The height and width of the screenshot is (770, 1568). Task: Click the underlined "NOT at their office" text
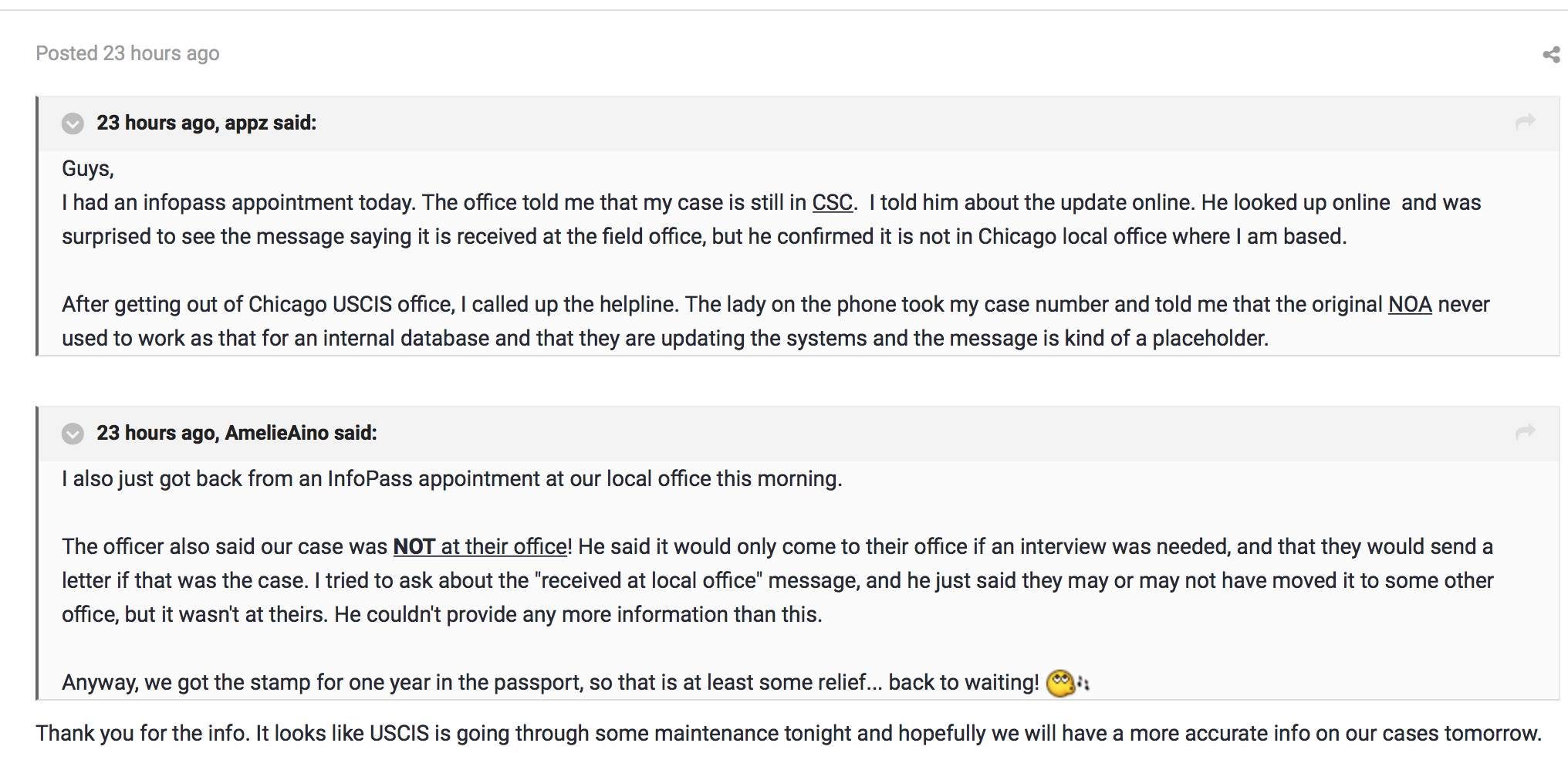tap(481, 547)
